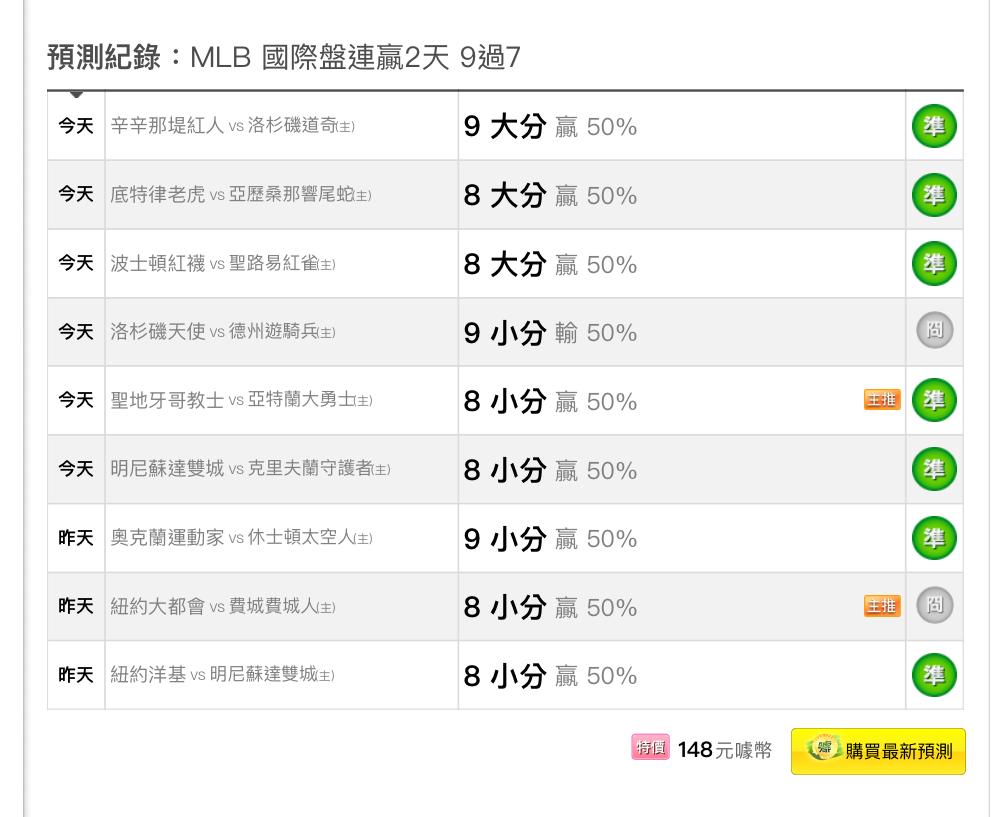This screenshot has height=817, width=1002.
Task: Click gray 悶 icon for 紐約大都會 row
Action: pos(934,605)
